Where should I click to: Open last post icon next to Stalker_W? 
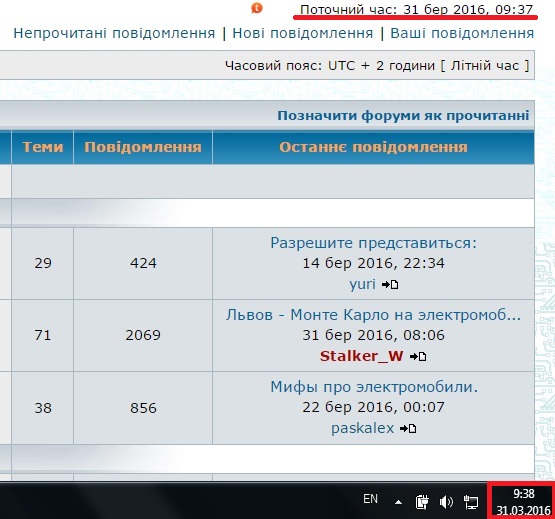click(418, 357)
